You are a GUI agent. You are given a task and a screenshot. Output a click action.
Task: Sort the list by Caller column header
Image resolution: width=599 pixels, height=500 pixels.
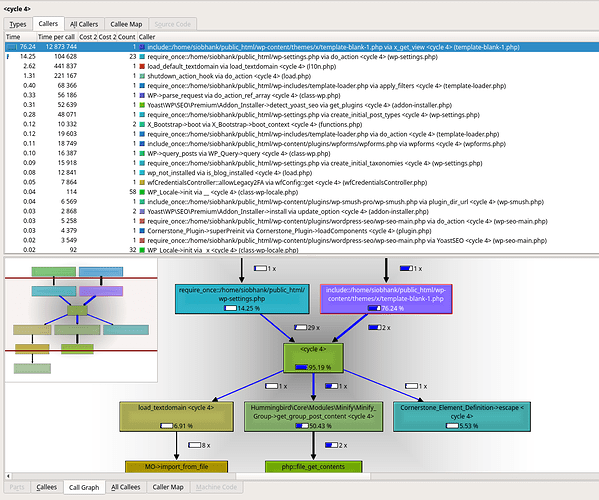click(x=147, y=37)
